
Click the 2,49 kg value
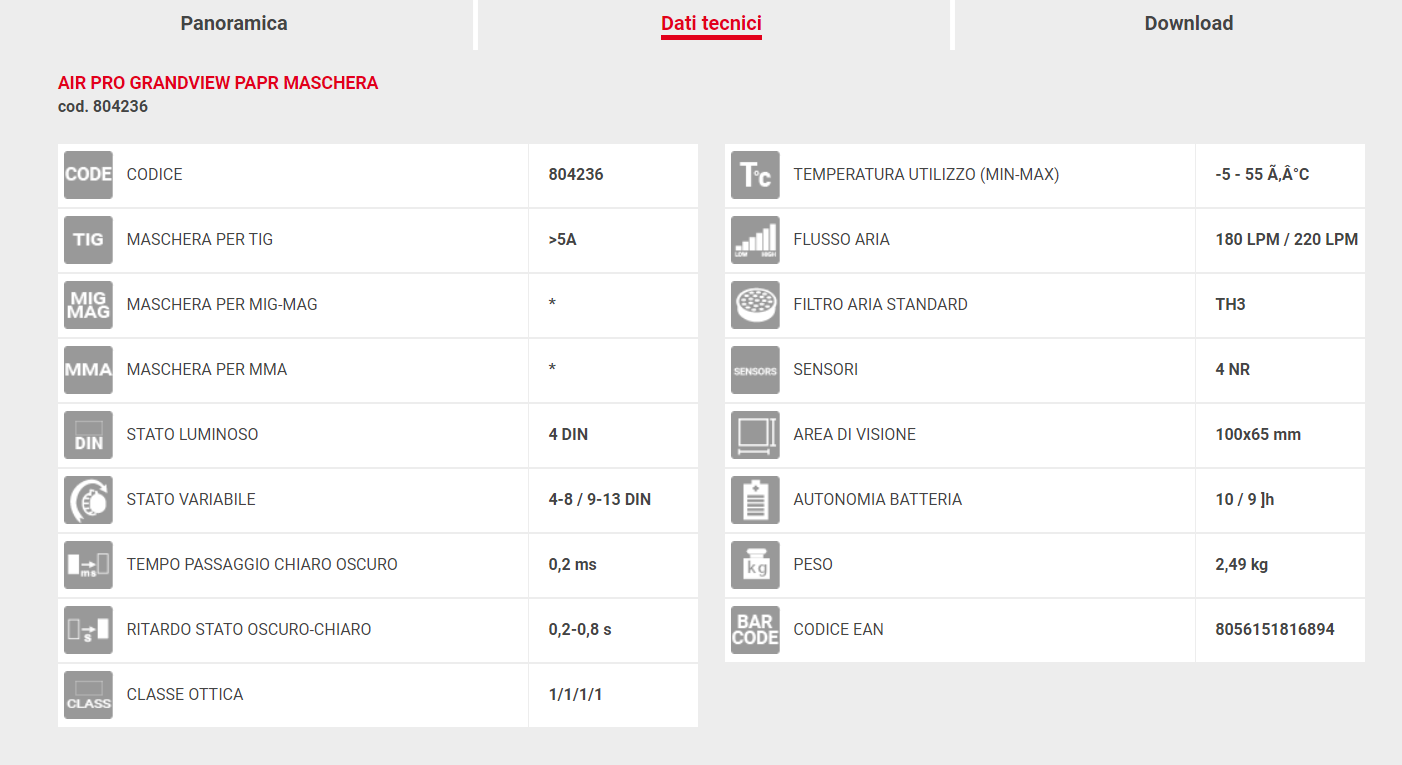tap(1242, 565)
